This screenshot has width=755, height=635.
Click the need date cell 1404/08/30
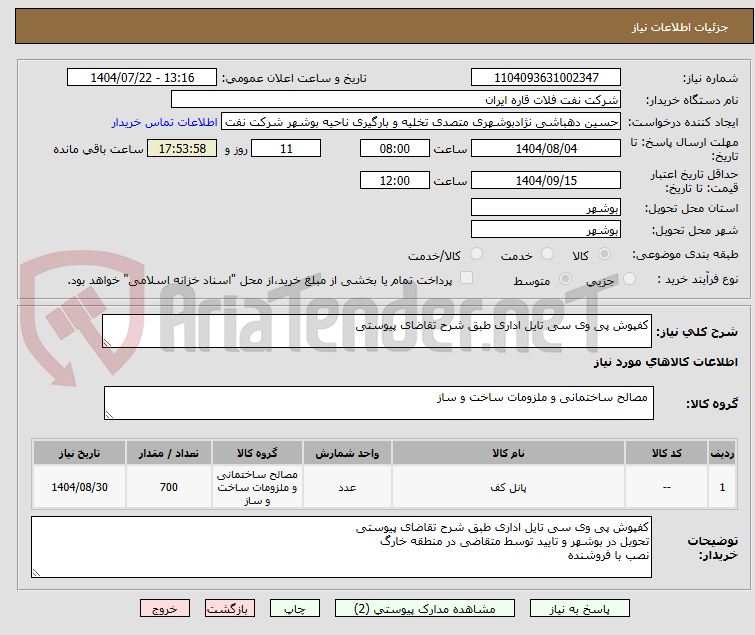point(79,487)
